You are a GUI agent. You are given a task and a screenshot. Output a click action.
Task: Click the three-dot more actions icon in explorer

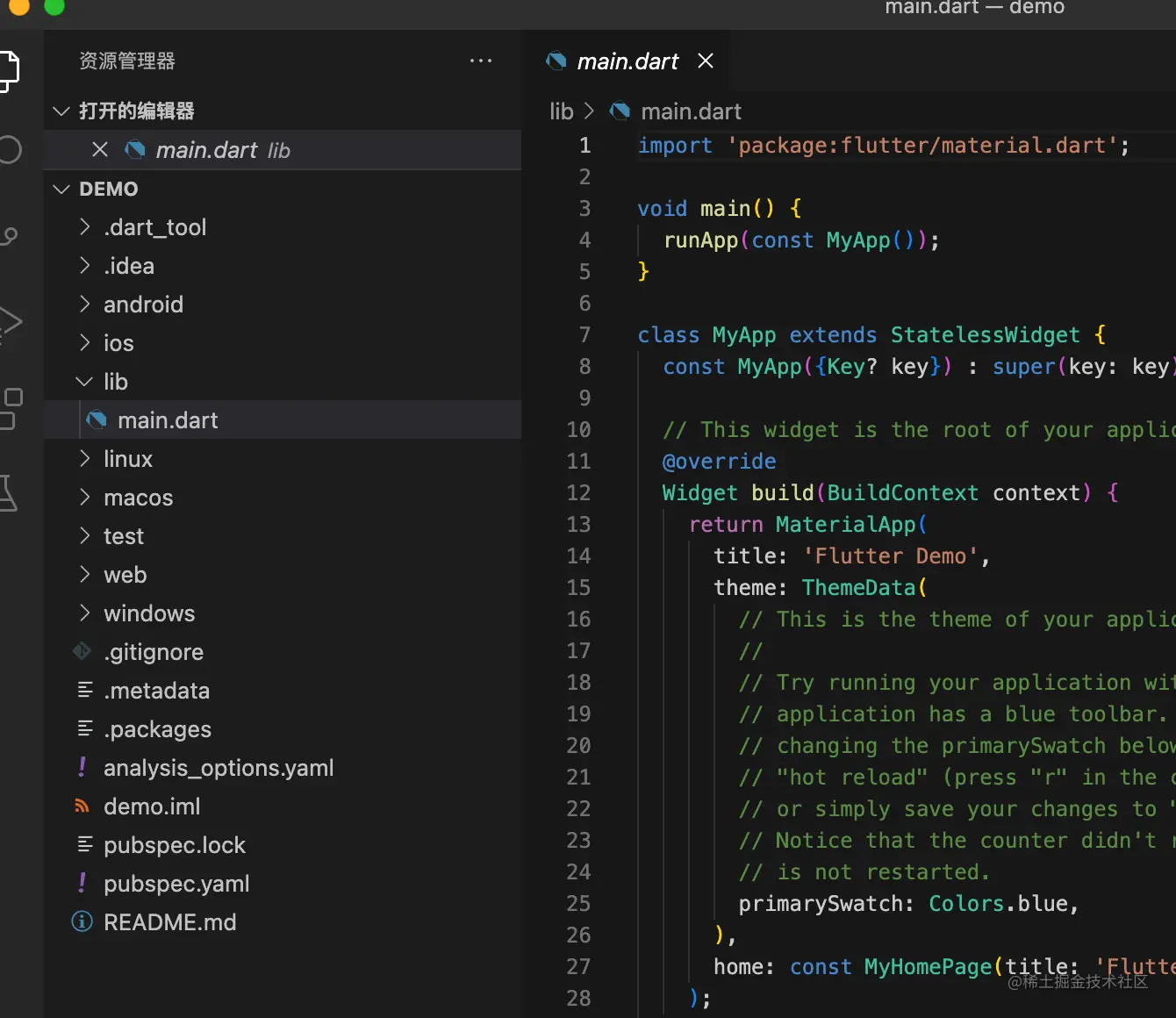(x=480, y=61)
